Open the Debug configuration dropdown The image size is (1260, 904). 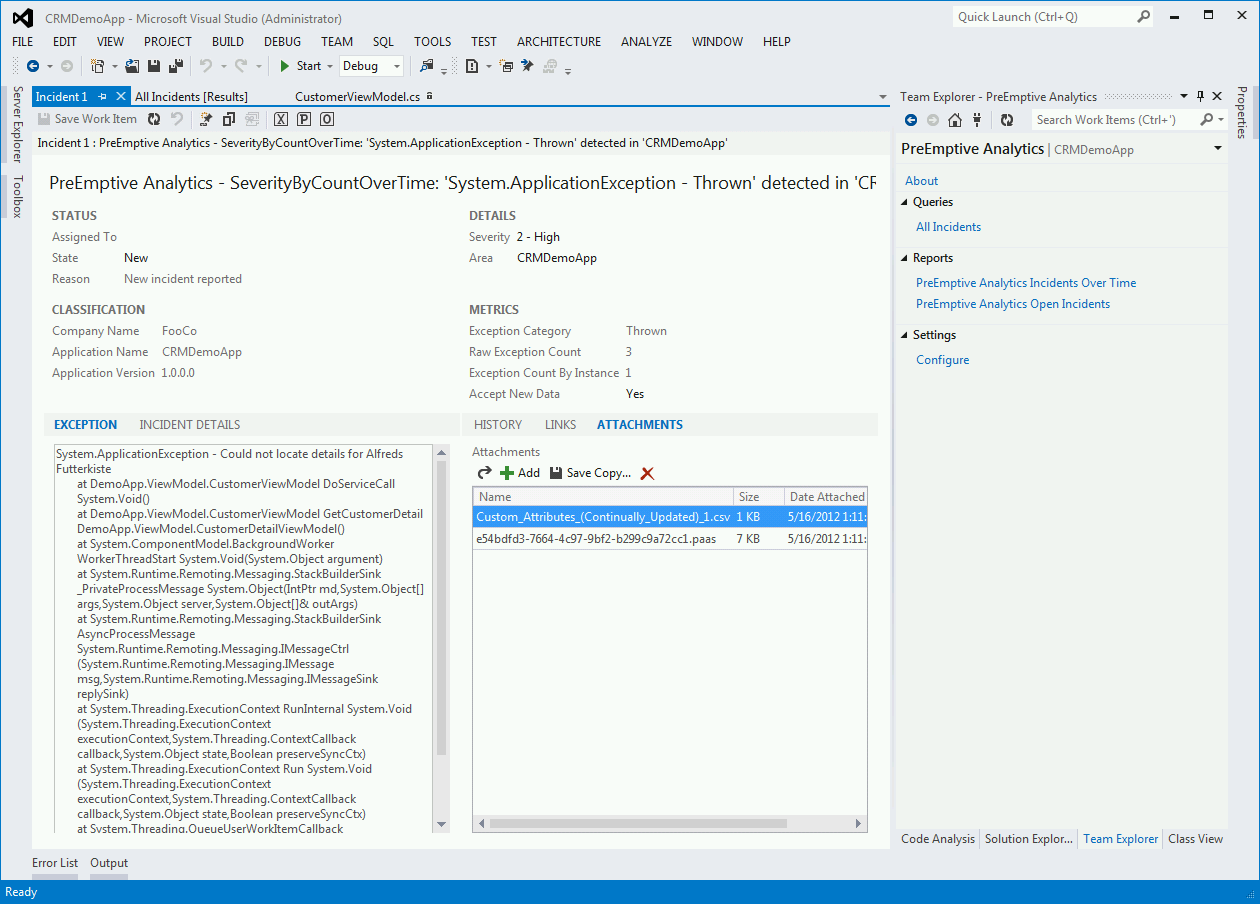397,67
